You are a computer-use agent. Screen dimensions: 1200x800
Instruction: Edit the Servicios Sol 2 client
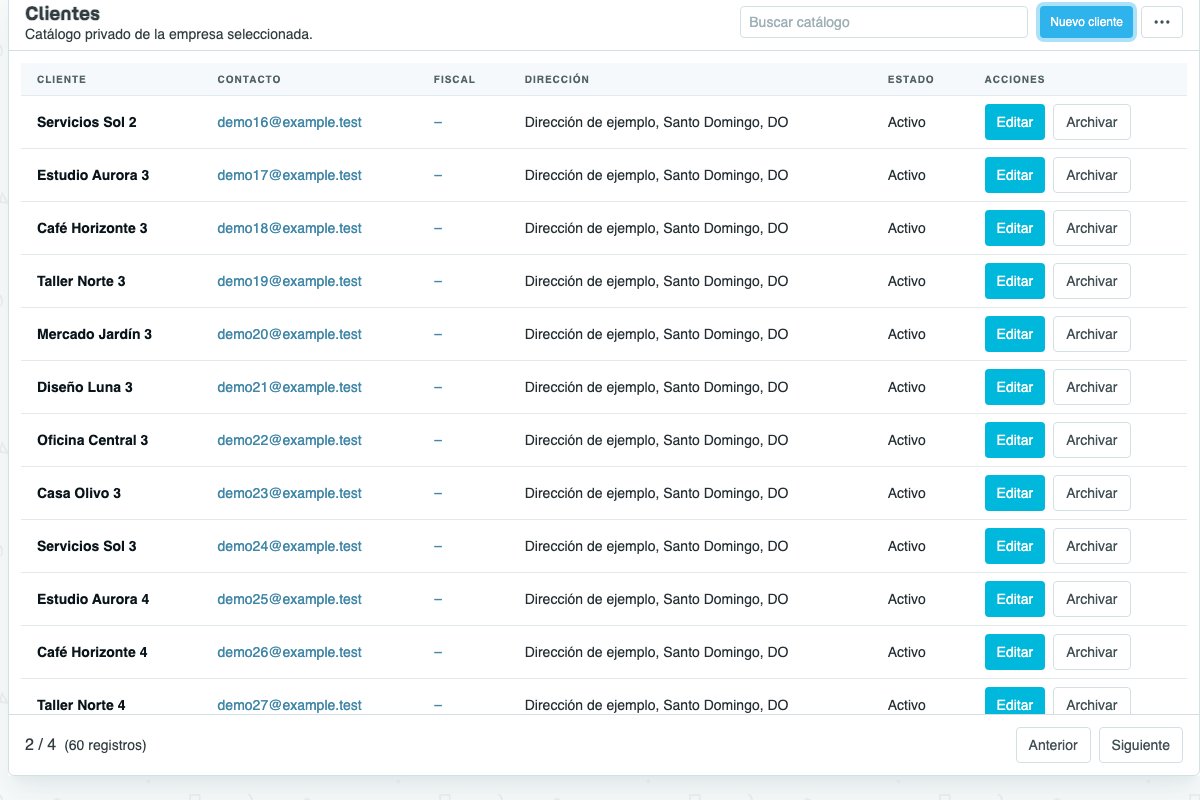pos(1015,122)
